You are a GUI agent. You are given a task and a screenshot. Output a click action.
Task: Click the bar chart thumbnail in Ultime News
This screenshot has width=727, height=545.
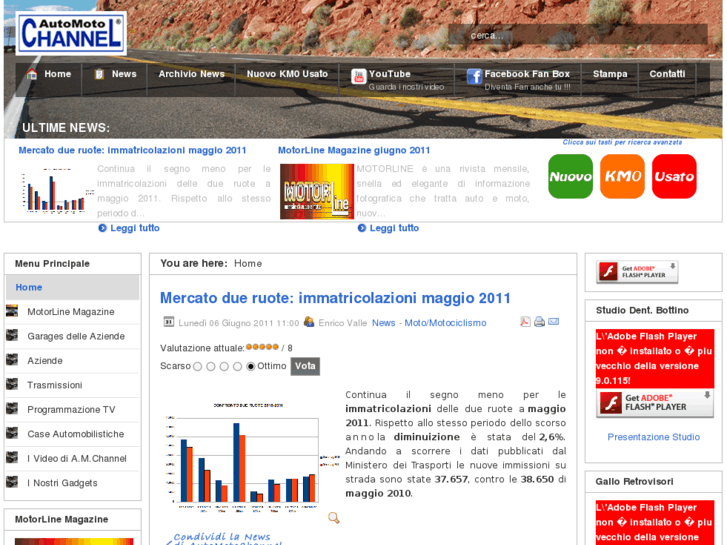tap(55, 191)
